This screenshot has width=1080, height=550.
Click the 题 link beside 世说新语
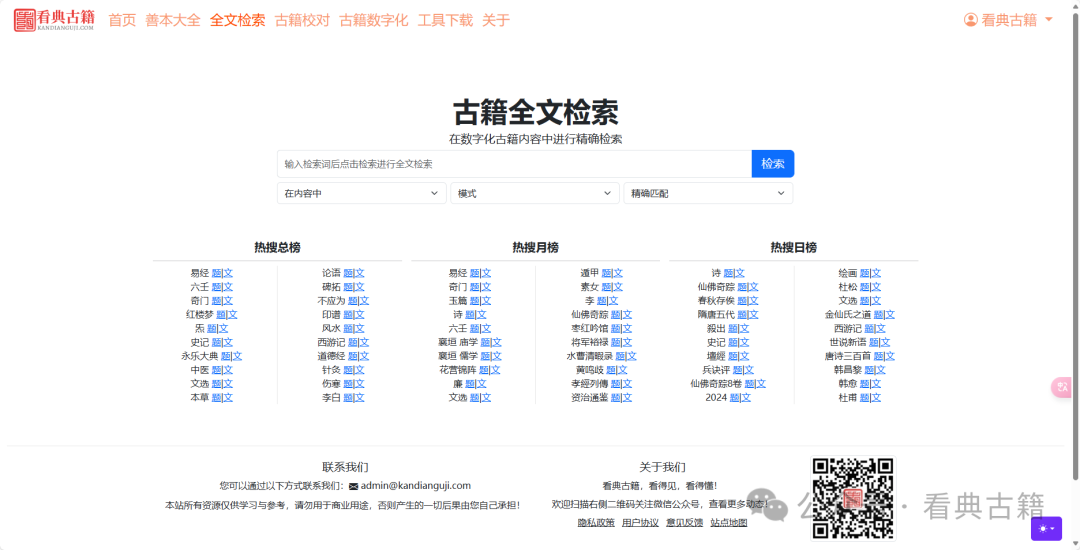pos(873,342)
